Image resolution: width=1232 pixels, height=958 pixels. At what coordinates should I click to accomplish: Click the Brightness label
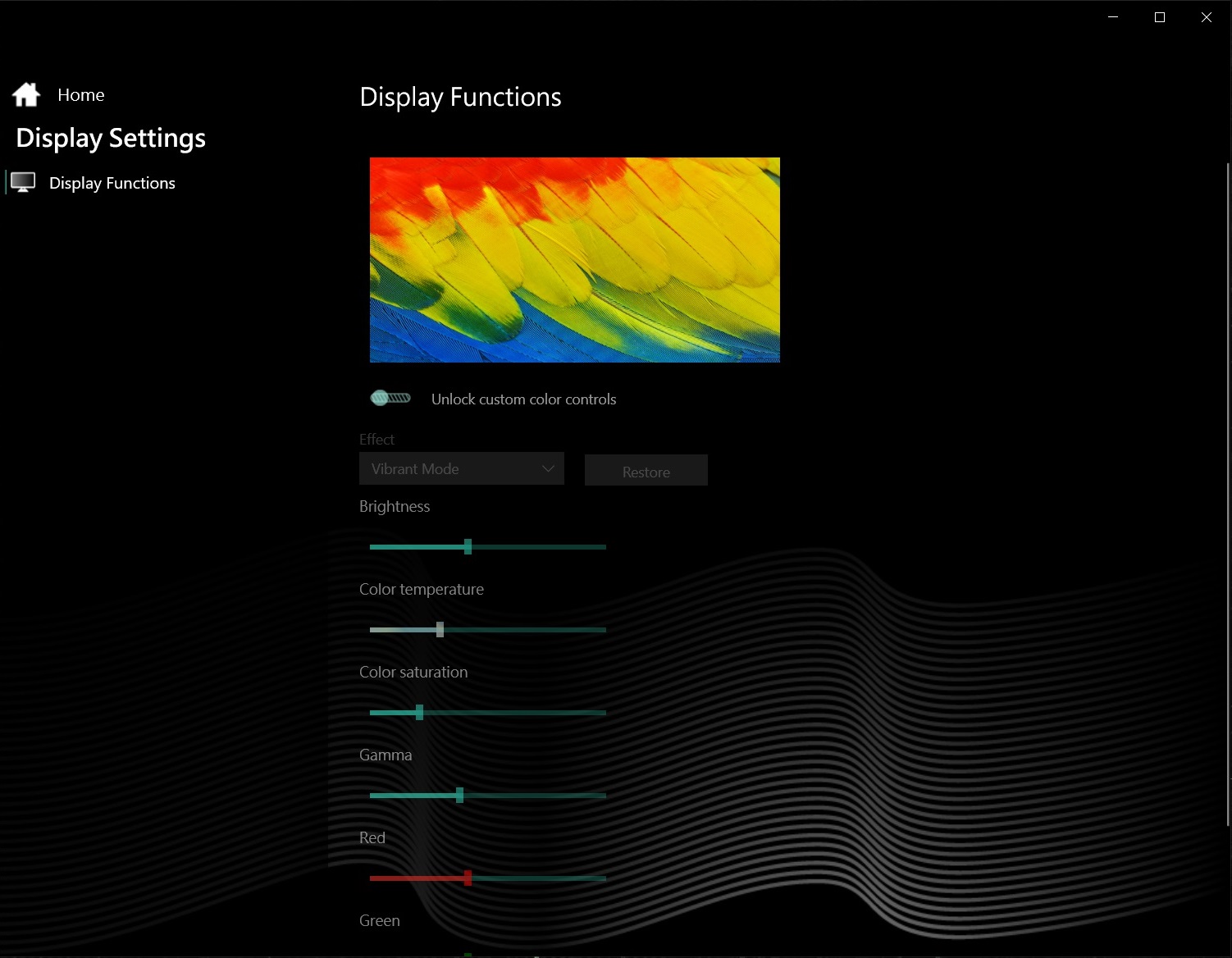pyautogui.click(x=395, y=507)
